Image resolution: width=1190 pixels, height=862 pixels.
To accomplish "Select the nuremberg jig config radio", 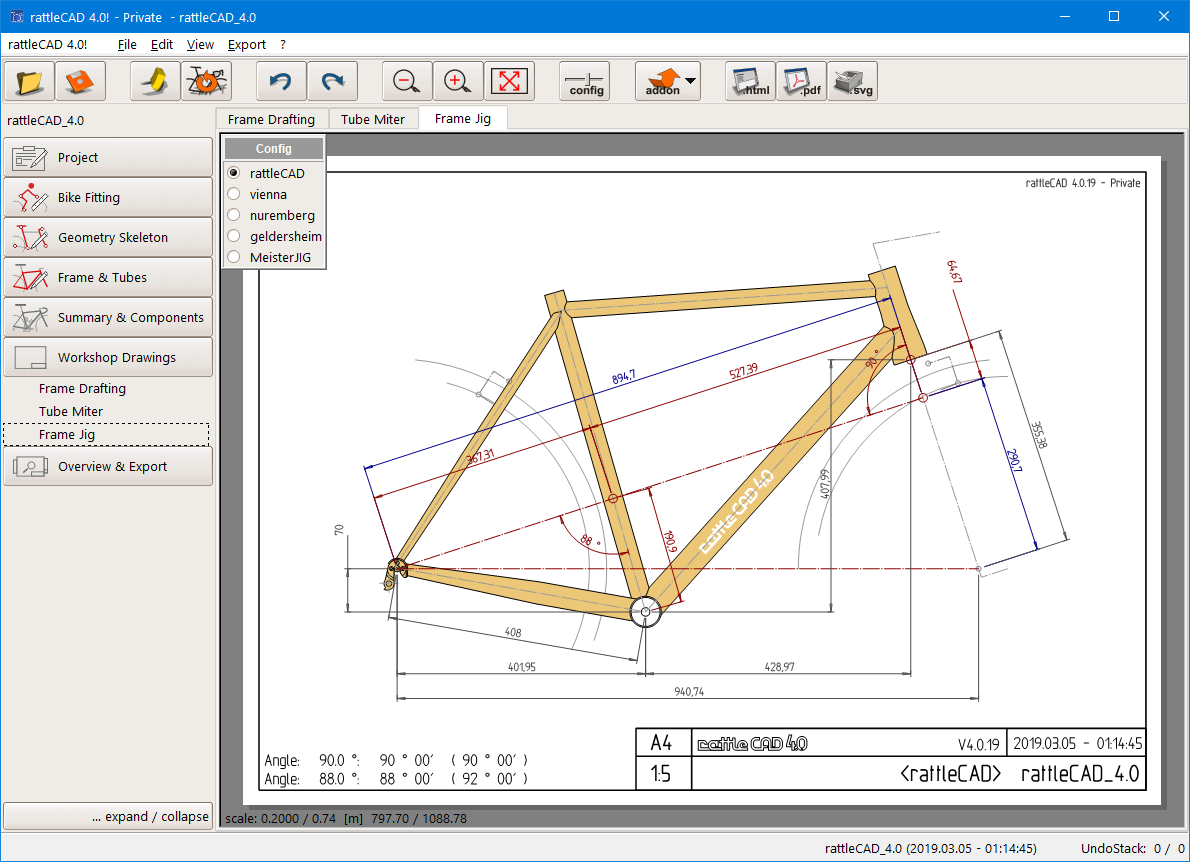I will click(x=234, y=216).
